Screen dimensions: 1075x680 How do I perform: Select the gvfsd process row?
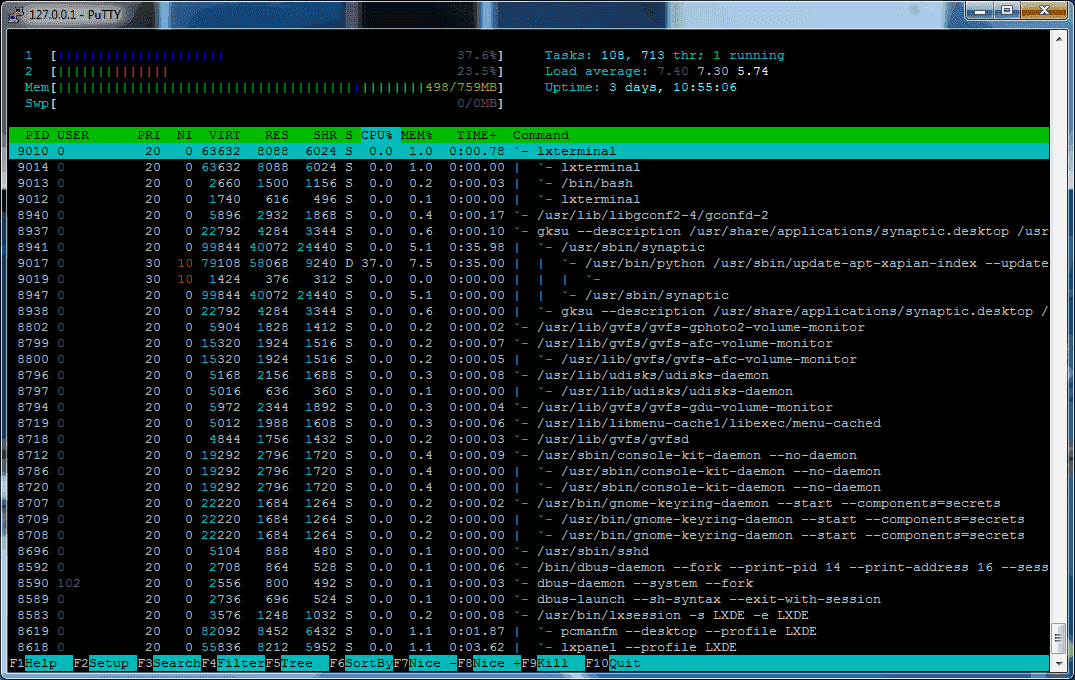pos(529,439)
